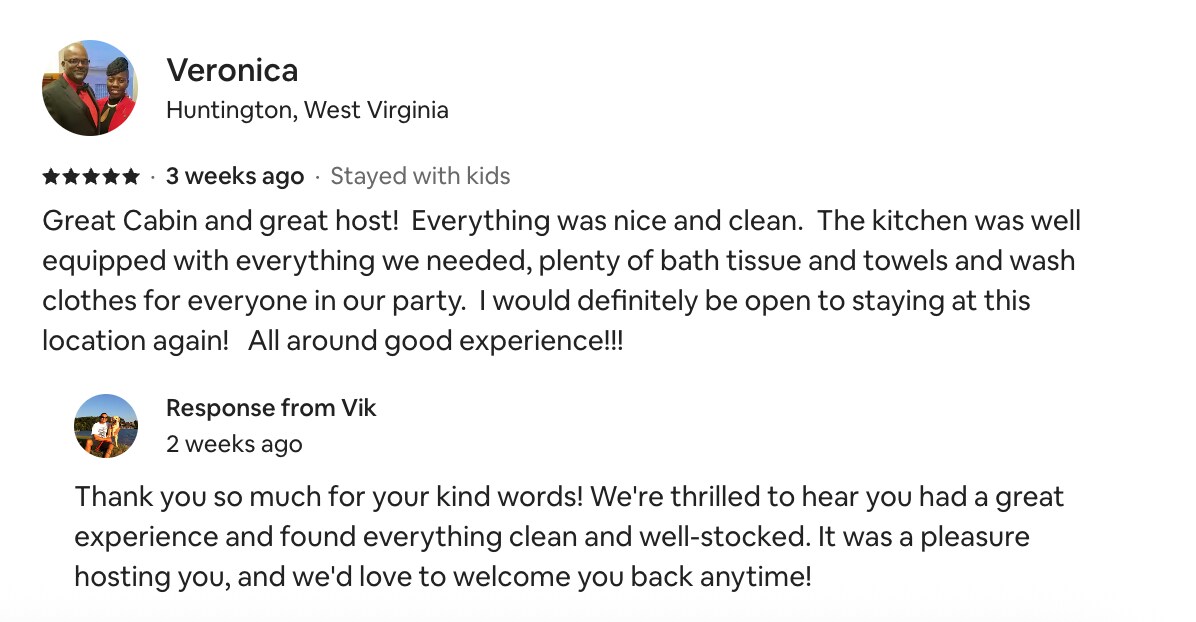Viewport: 1196px width, 622px height.
Task: Click the "3 weeks ago" review date
Action: tap(235, 176)
